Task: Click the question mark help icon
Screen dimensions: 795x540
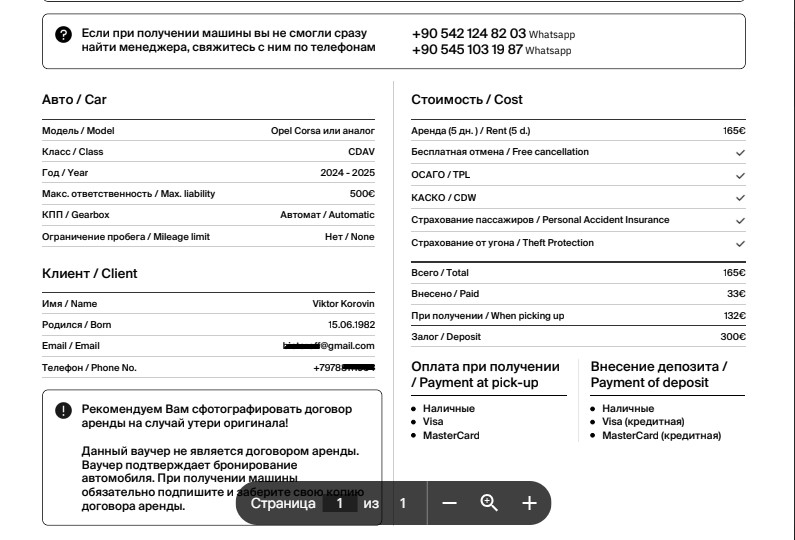Action: pos(63,35)
